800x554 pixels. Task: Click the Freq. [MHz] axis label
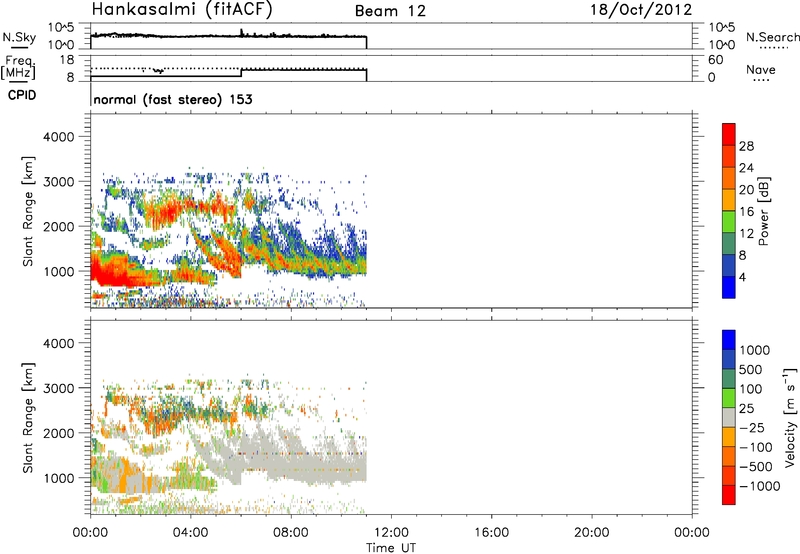(18, 67)
